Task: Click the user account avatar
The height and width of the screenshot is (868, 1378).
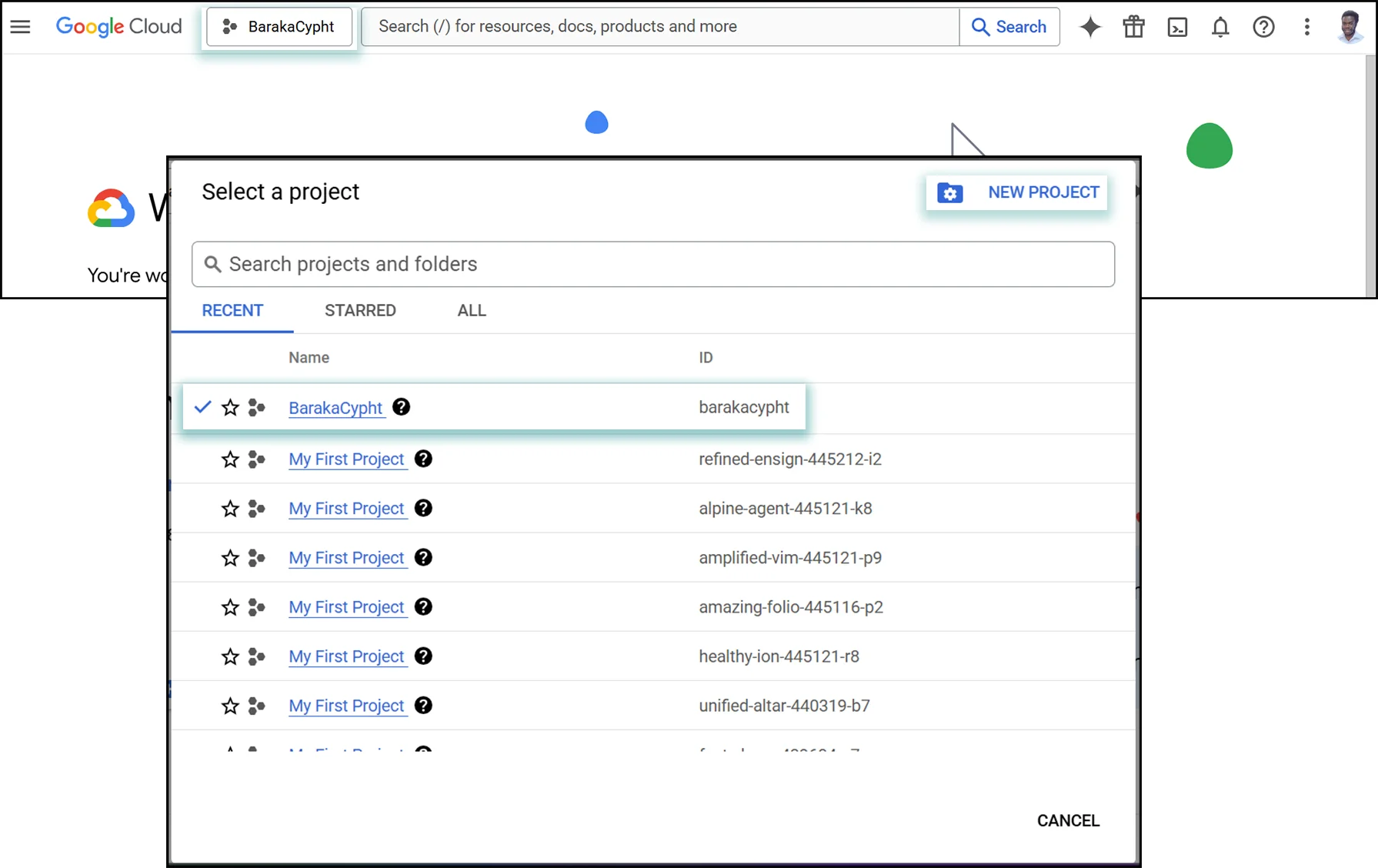Action: (x=1350, y=27)
